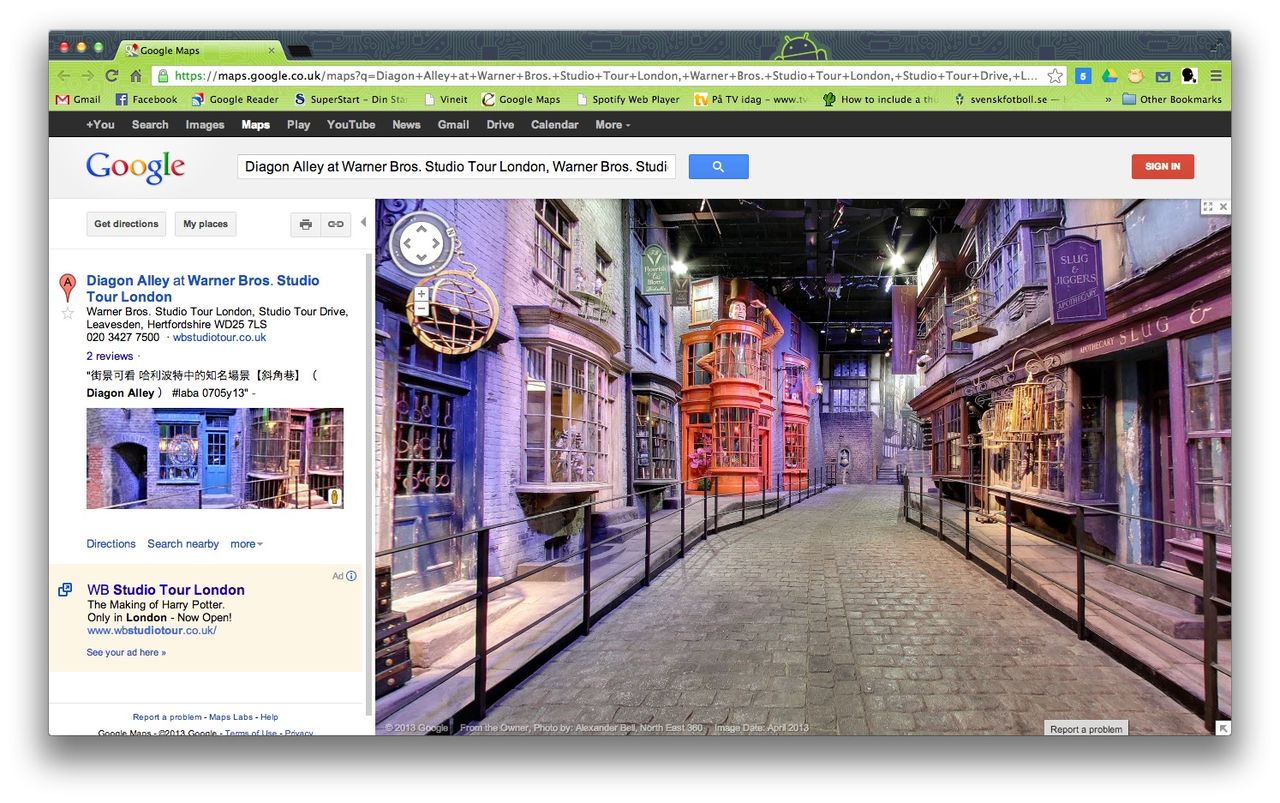
Task: Open the Facebook bookmark
Action: 146,99
